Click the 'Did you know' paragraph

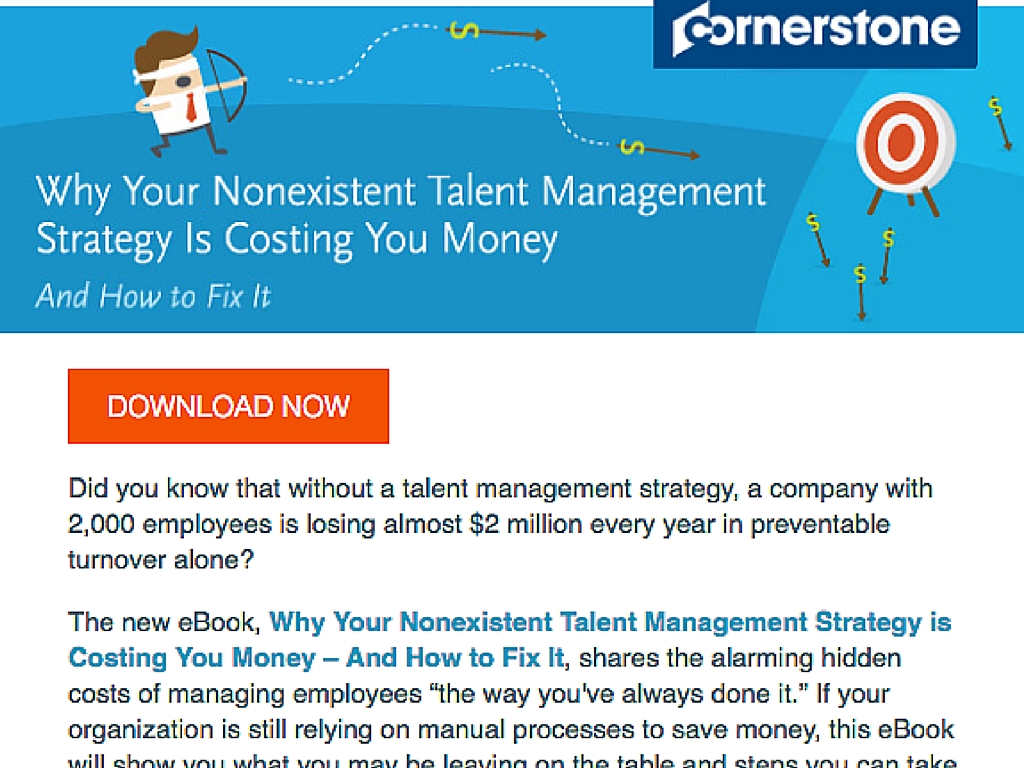(500, 524)
